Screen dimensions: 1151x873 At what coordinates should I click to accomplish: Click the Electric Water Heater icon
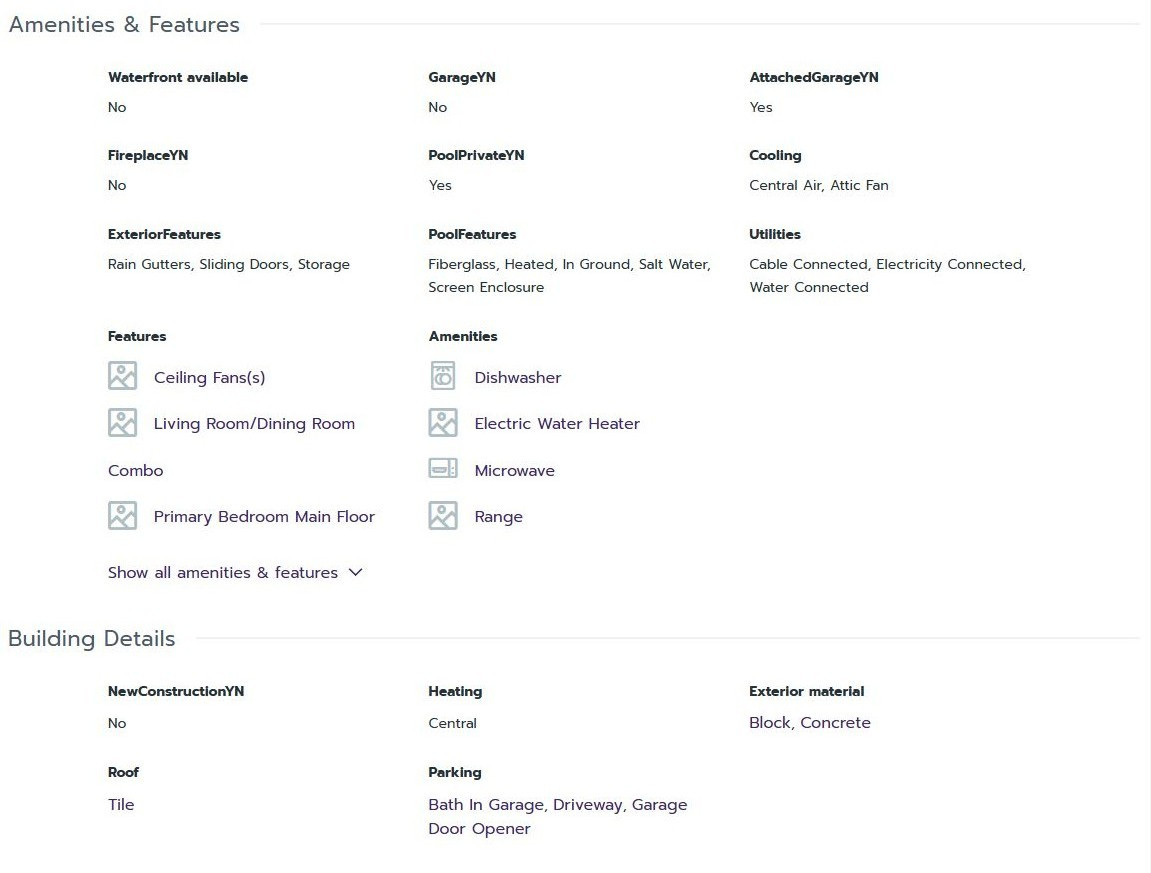(443, 423)
